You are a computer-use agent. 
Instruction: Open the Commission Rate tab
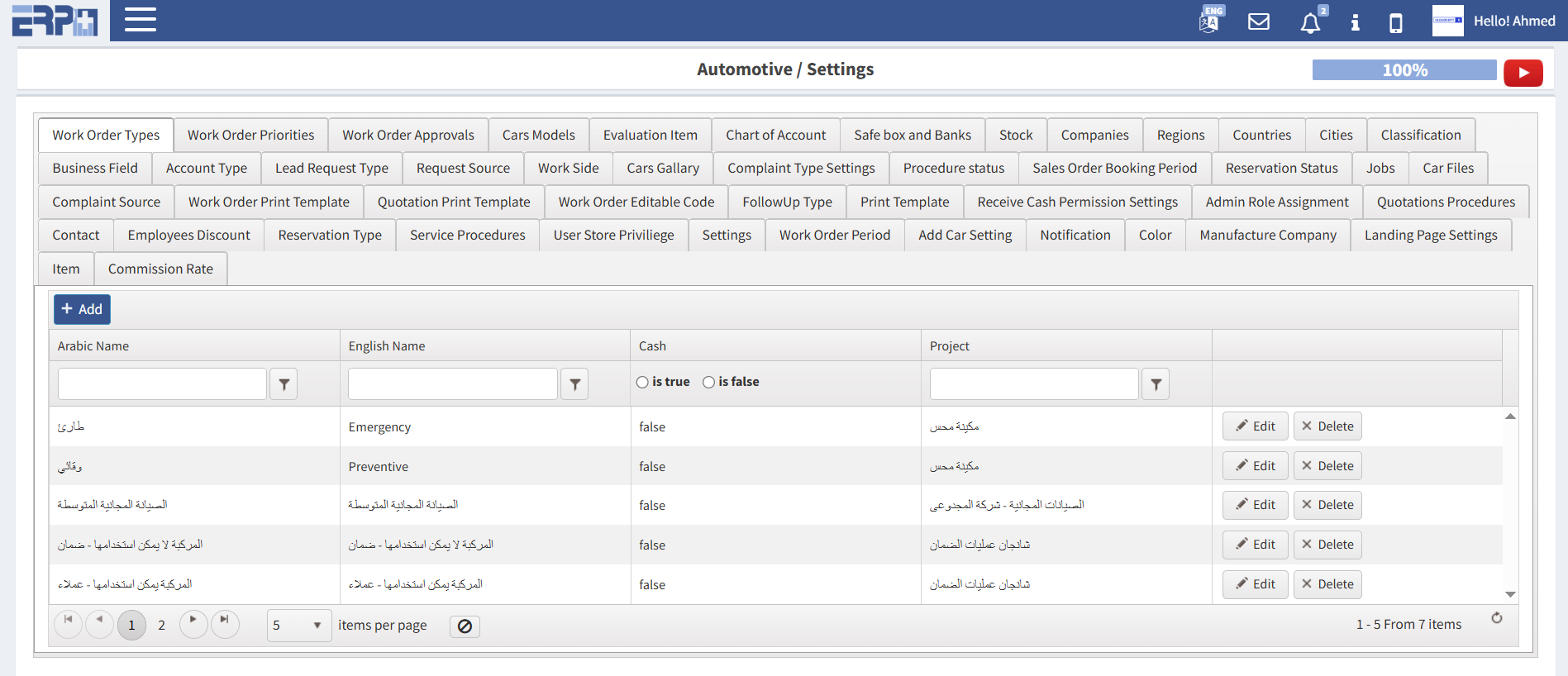point(160,269)
